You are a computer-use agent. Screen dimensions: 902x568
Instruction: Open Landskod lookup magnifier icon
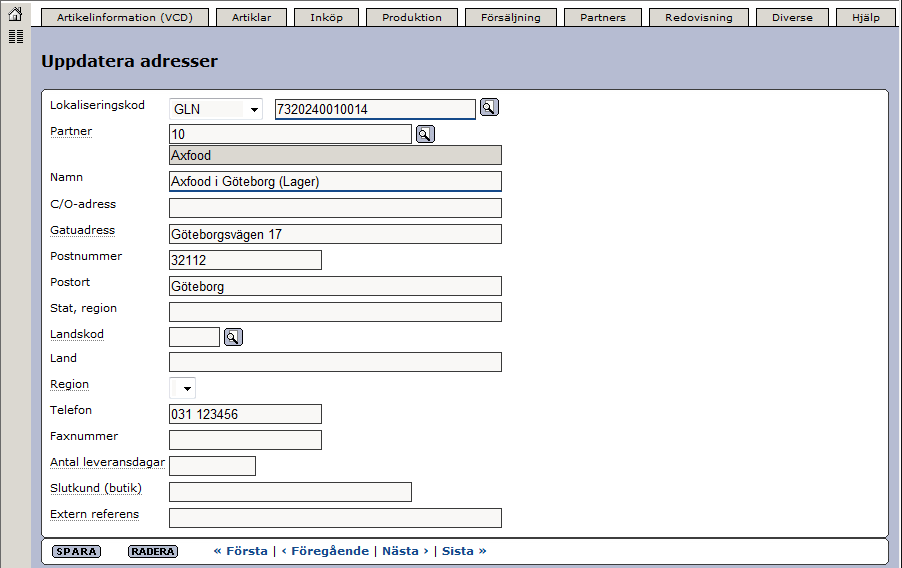pyautogui.click(x=233, y=337)
